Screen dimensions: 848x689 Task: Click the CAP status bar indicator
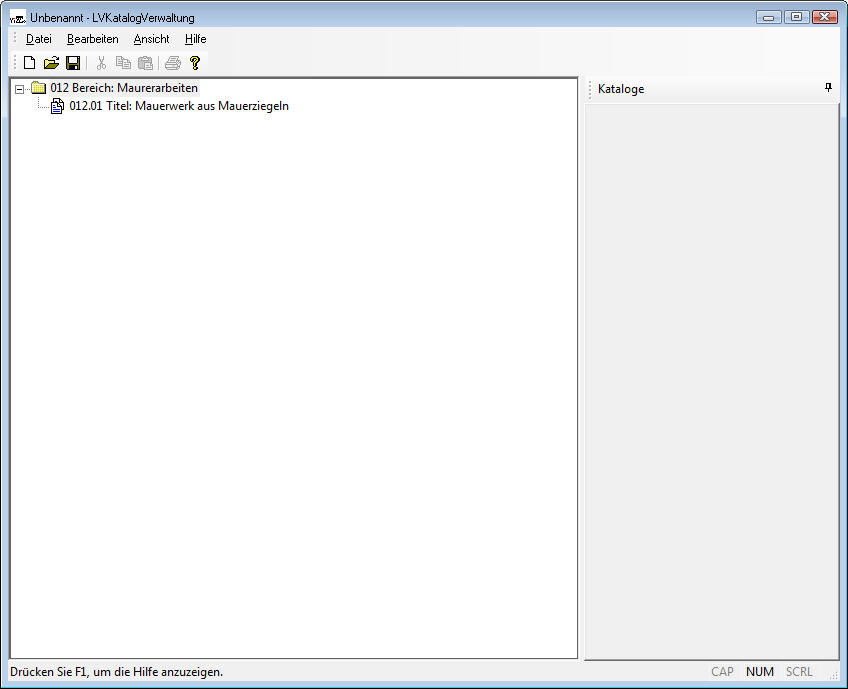click(722, 672)
